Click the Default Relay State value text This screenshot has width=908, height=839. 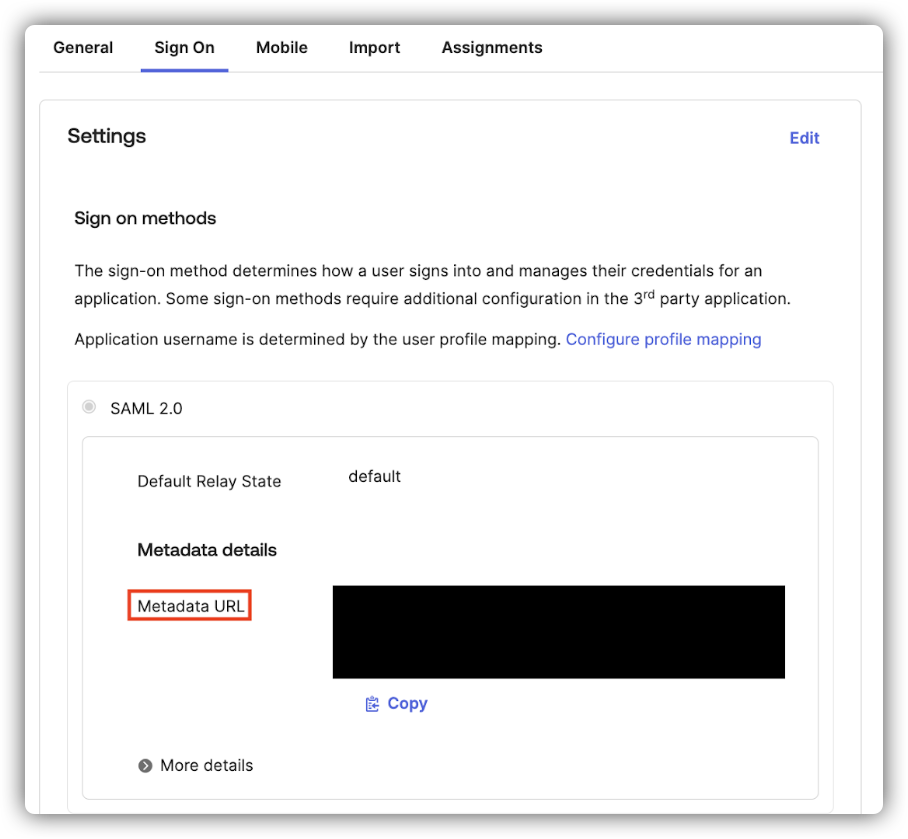(x=374, y=476)
